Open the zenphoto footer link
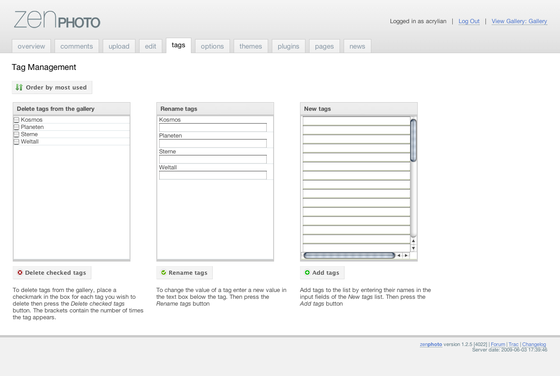This screenshot has width=560, height=376. pos(431,344)
